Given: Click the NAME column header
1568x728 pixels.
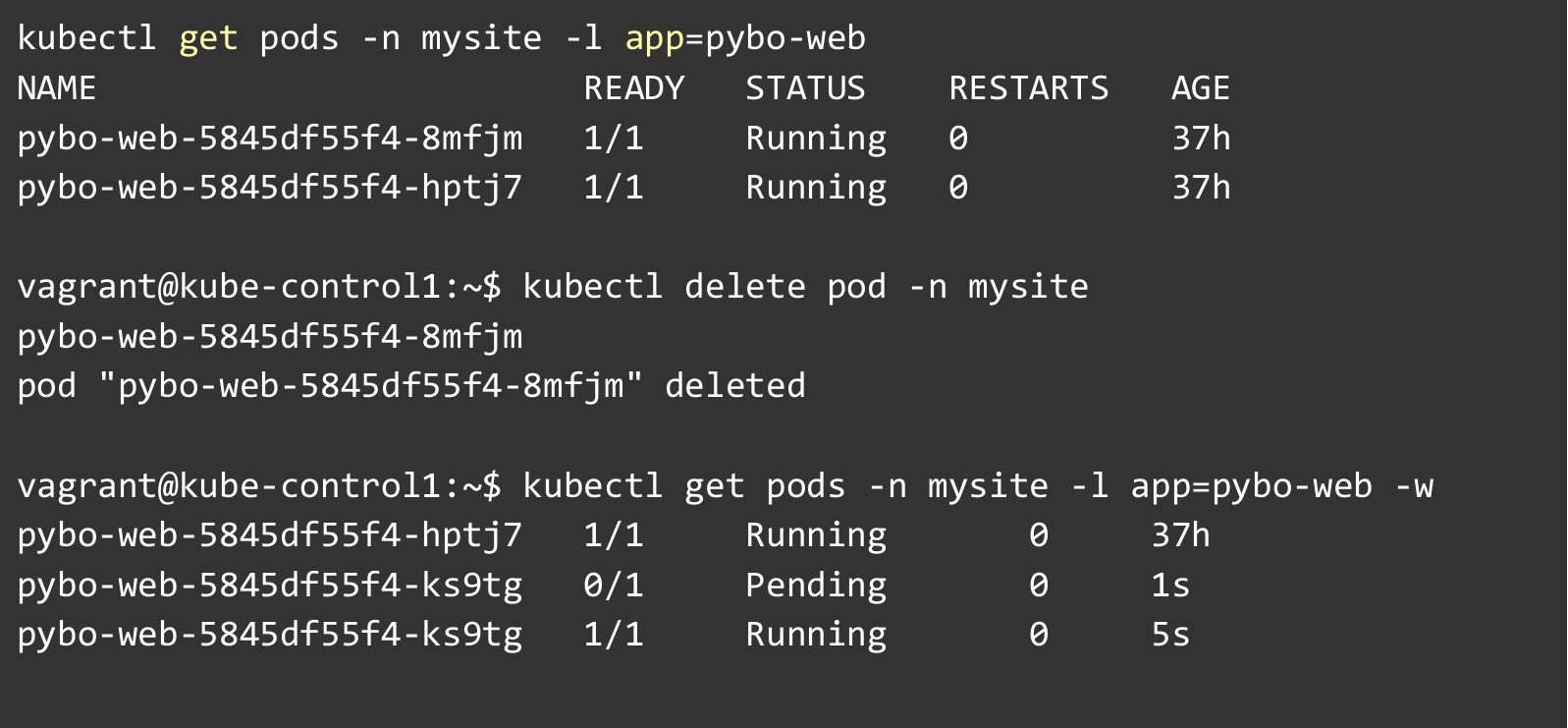Looking at the screenshot, I should (x=56, y=88).
